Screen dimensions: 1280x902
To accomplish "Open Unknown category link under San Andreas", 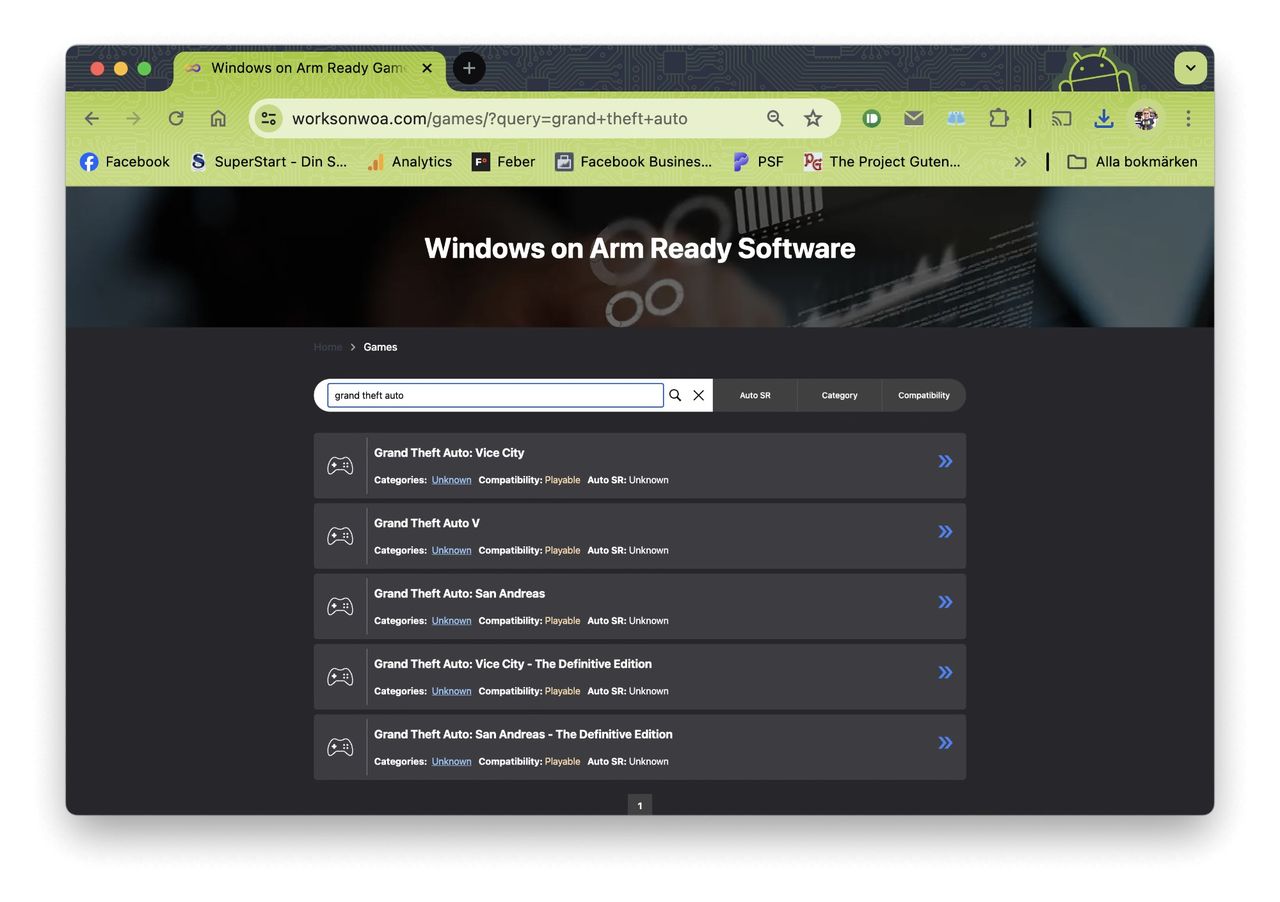I will click(x=451, y=621).
